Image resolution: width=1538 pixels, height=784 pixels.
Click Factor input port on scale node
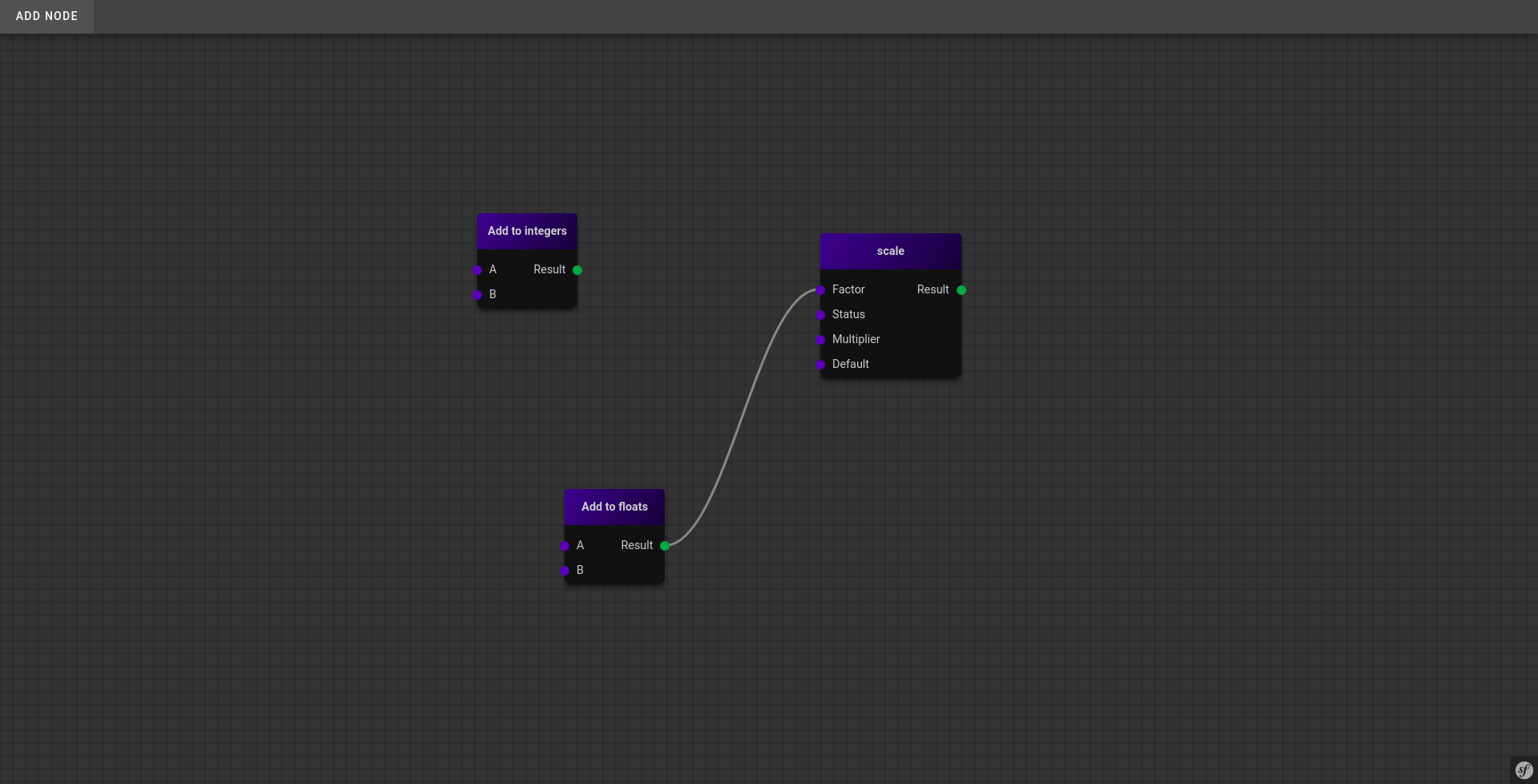(x=820, y=290)
